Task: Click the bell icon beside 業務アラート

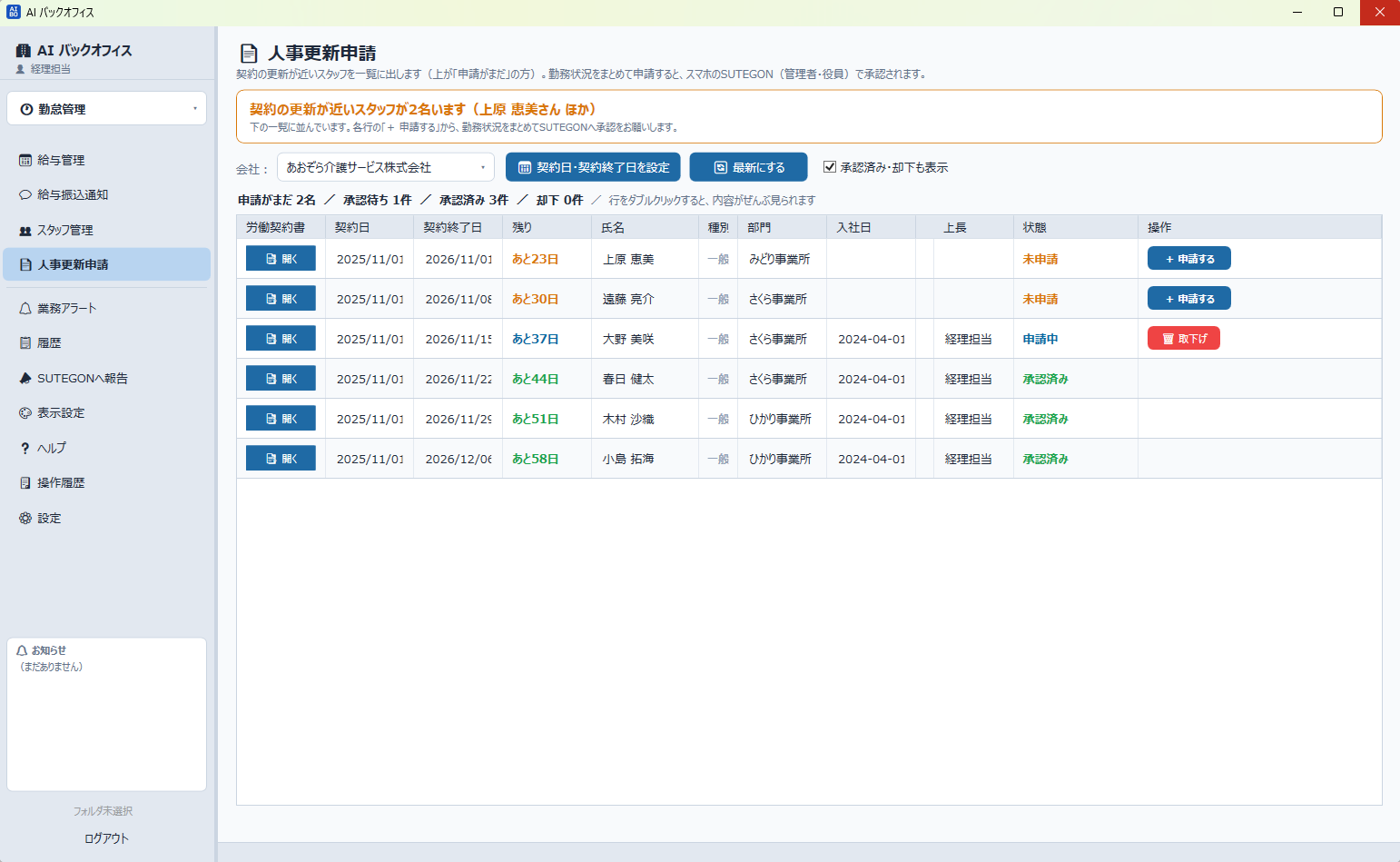Action: coord(25,309)
